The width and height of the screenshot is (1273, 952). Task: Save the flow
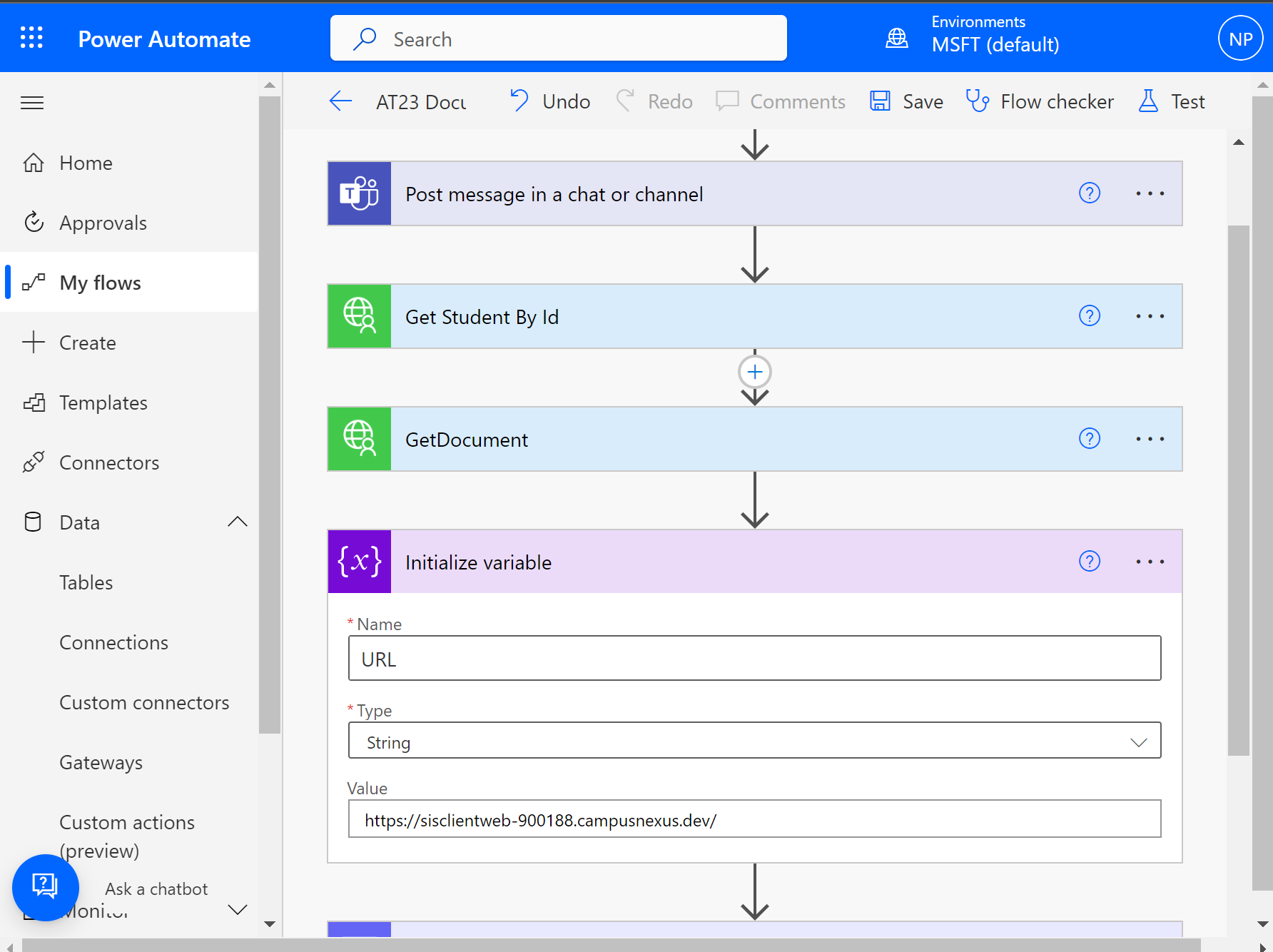tap(906, 101)
